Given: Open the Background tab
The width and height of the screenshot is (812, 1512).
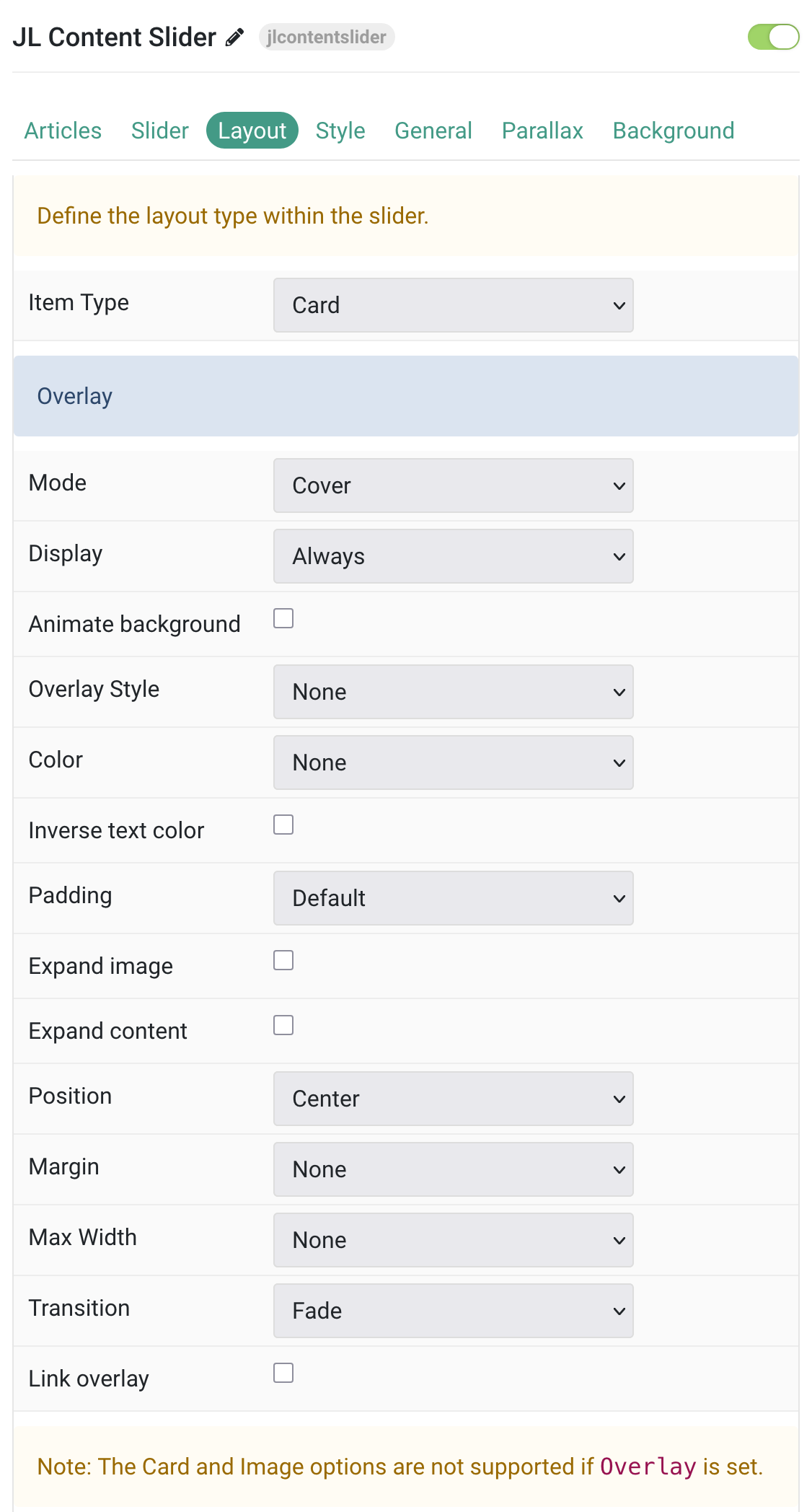Looking at the screenshot, I should 673,131.
